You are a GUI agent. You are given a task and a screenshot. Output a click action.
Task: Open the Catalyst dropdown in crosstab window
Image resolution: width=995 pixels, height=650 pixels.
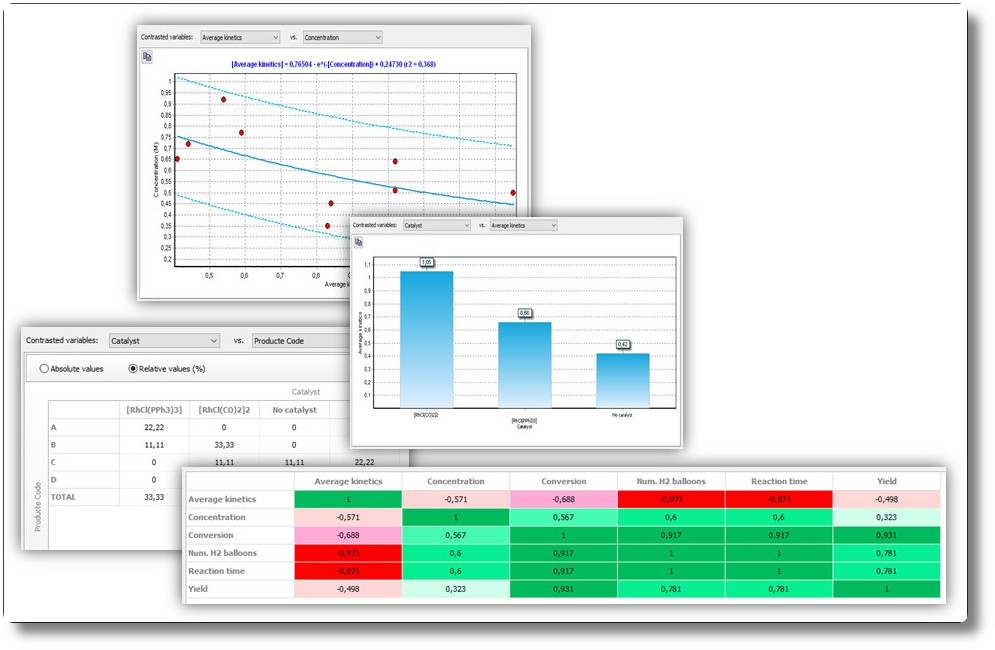tap(164, 341)
